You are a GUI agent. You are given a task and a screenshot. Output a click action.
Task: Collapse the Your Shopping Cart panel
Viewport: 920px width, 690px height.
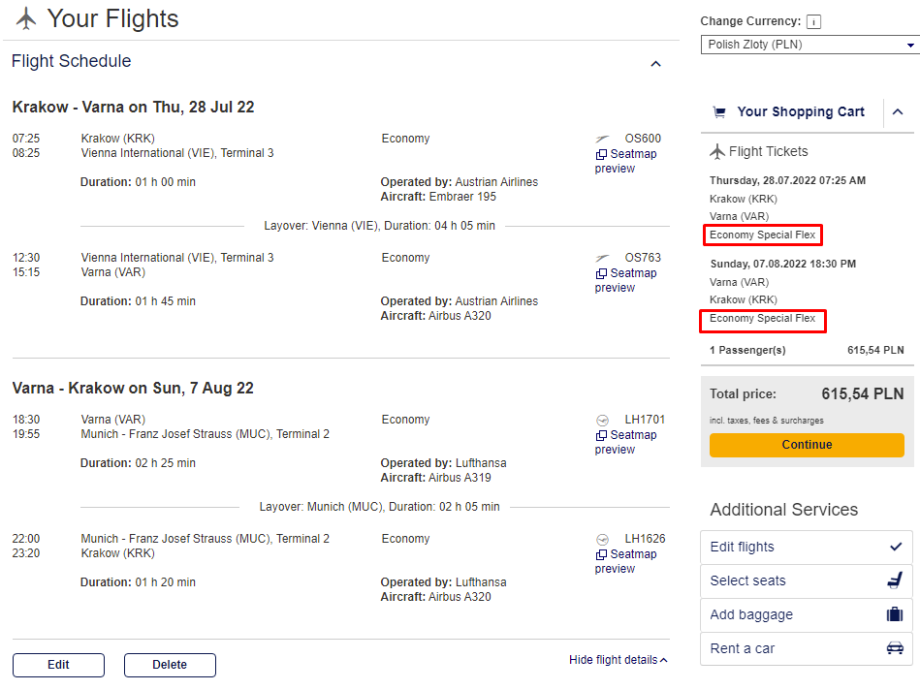[x=897, y=112]
